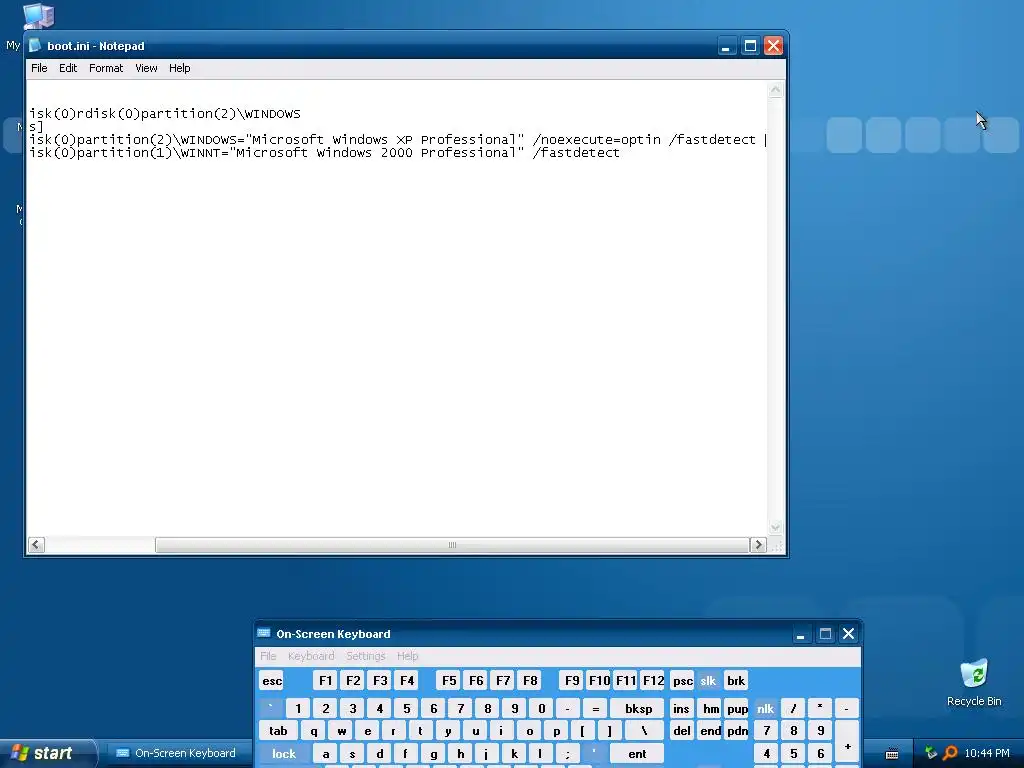This screenshot has height=768, width=1024.
Task: Click the F5 key on On-Screen Keyboard
Action: 449,680
